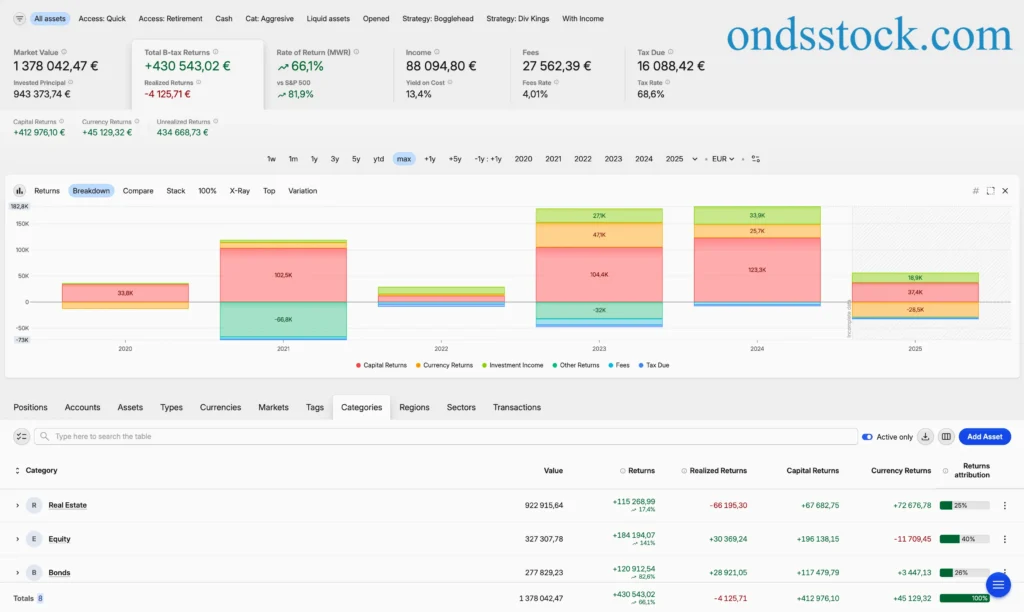Open the blue floating menu button
Screen dimensions: 1024x612
998,585
